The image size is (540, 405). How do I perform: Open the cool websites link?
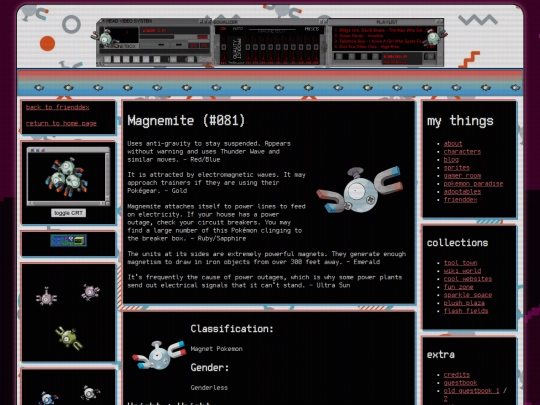[x=468, y=279]
